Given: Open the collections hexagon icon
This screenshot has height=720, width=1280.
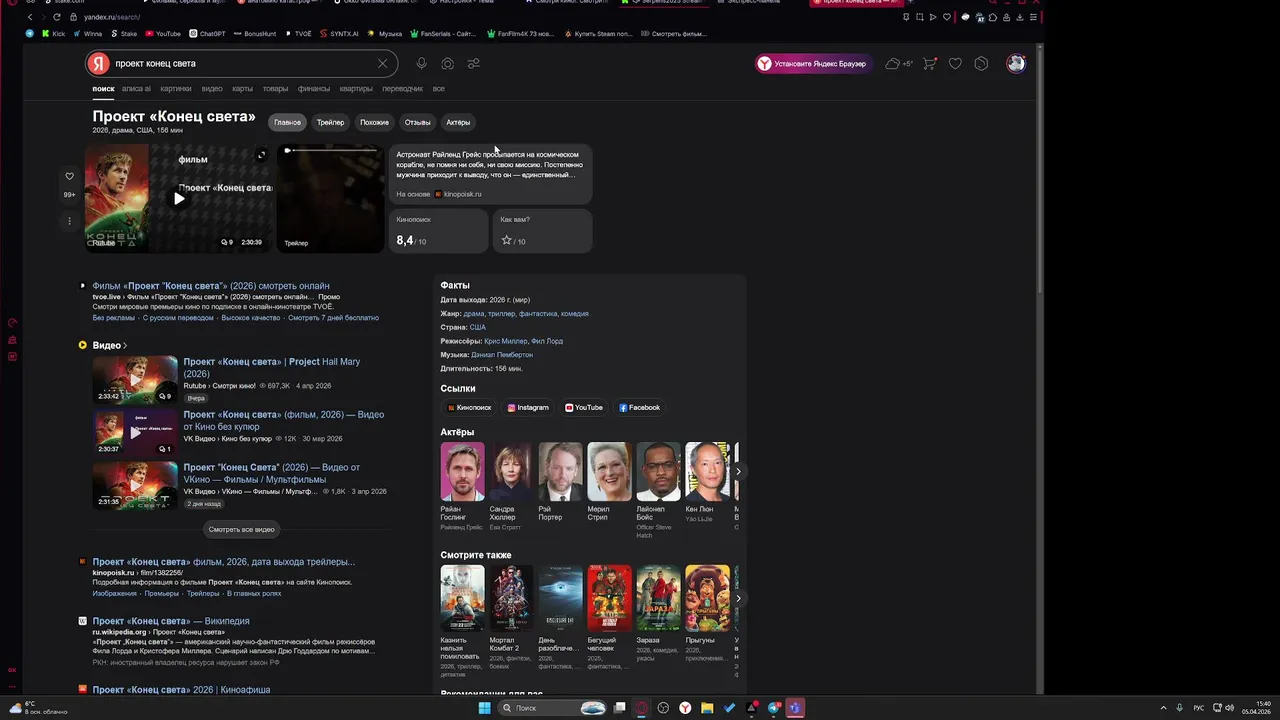Looking at the screenshot, I should pyautogui.click(x=981, y=63).
